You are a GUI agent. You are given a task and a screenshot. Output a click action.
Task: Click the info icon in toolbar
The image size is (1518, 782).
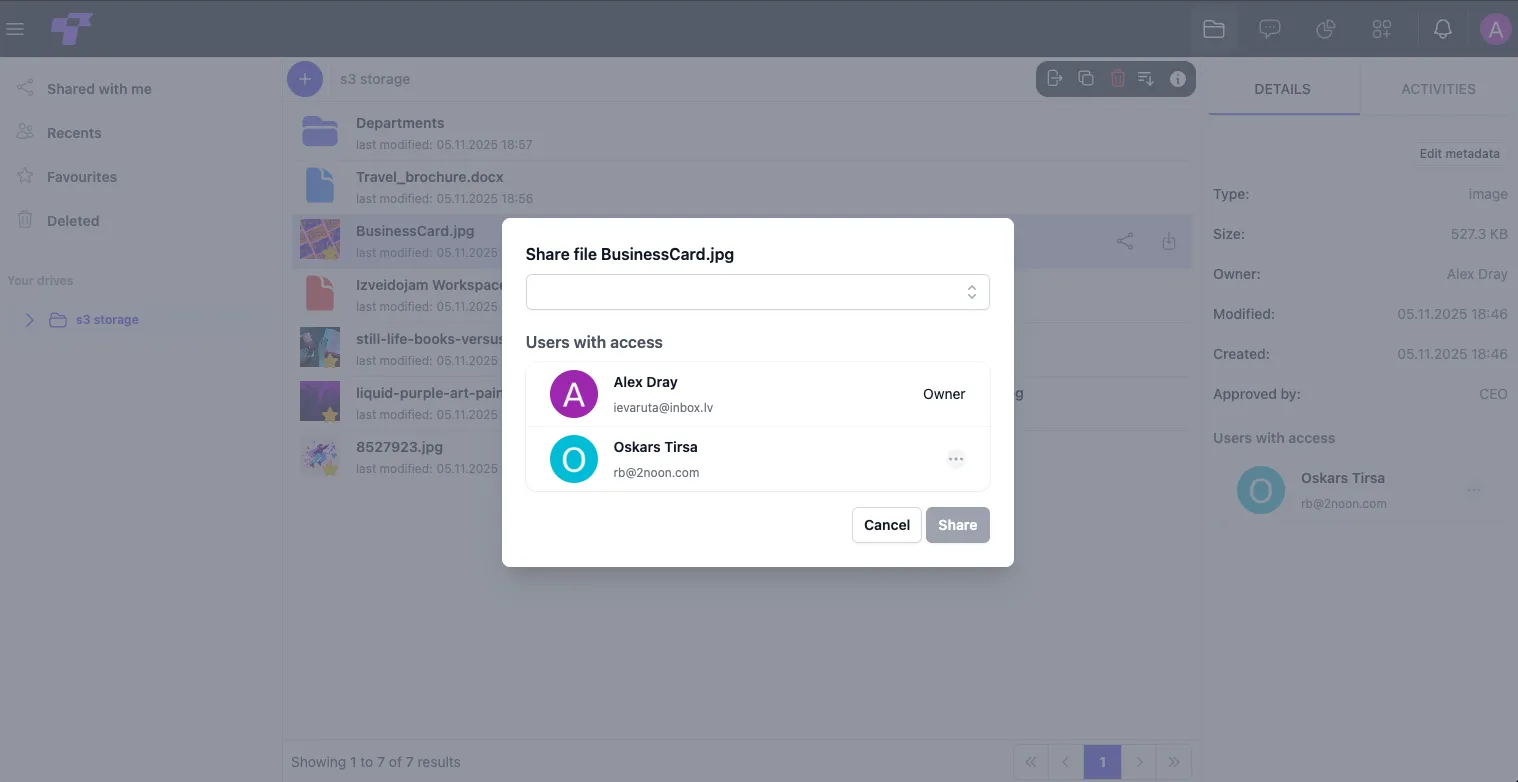[1178, 79]
